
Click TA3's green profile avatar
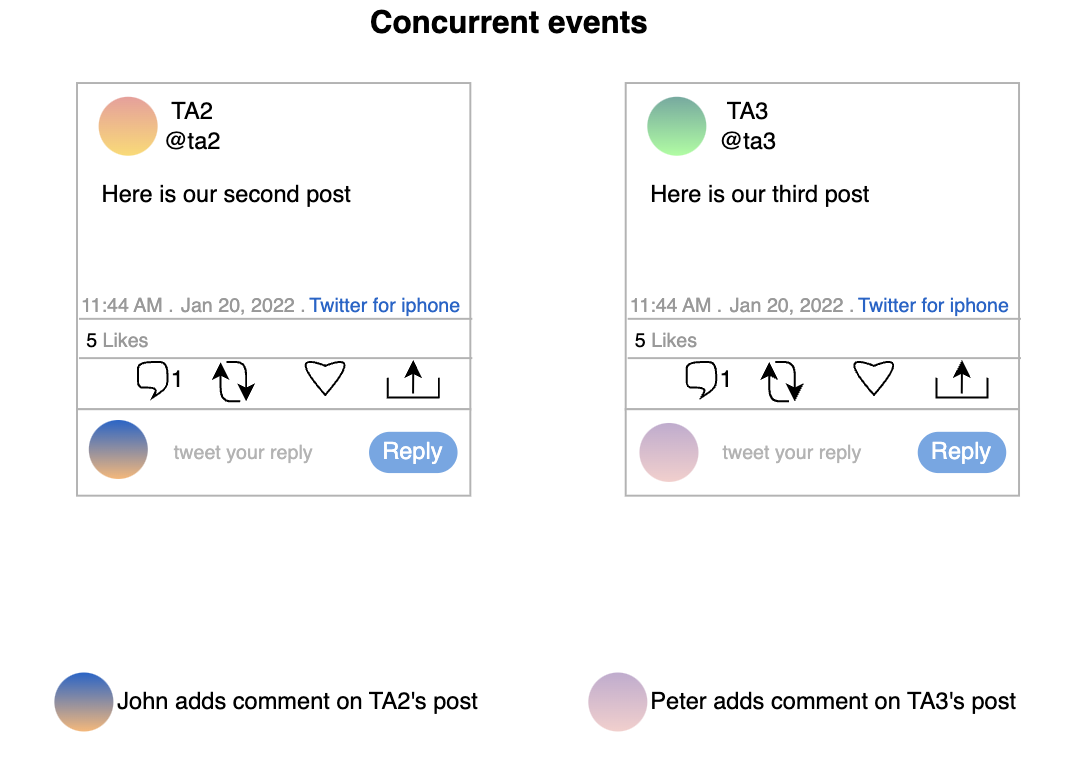point(676,126)
